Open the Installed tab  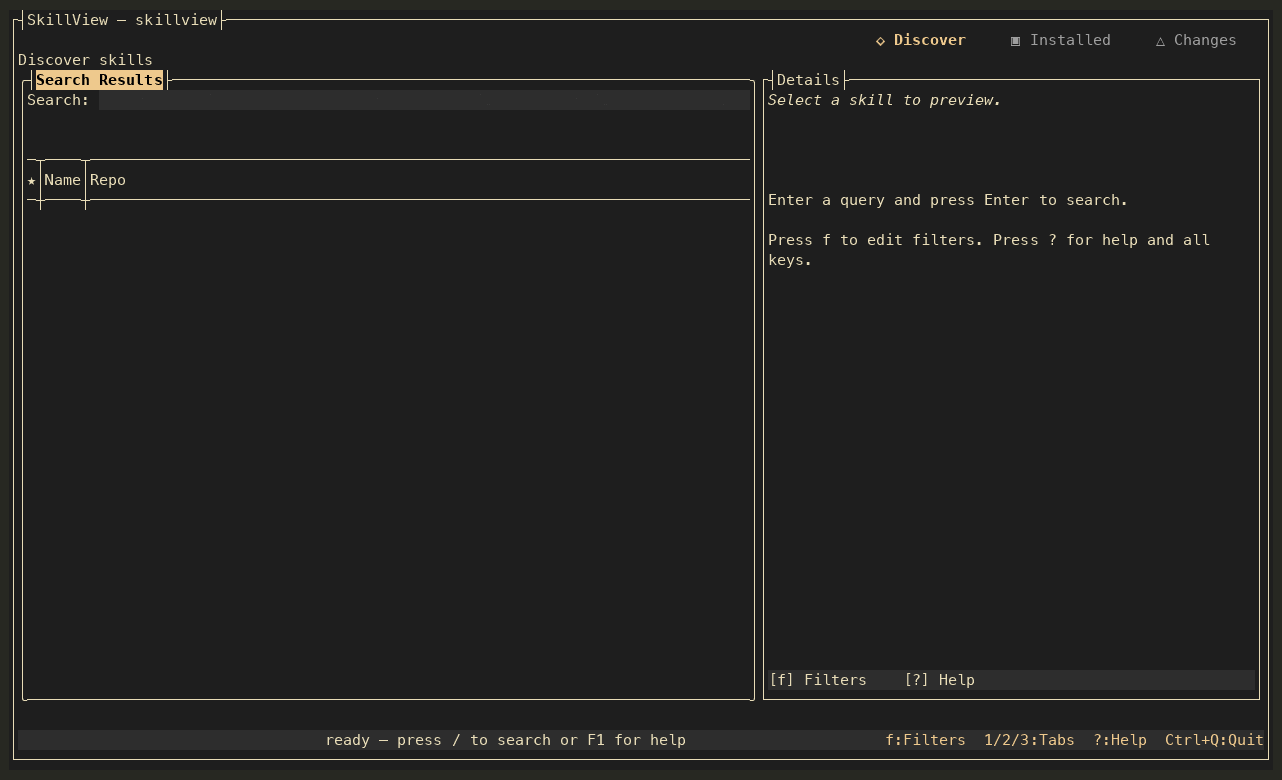click(1060, 40)
